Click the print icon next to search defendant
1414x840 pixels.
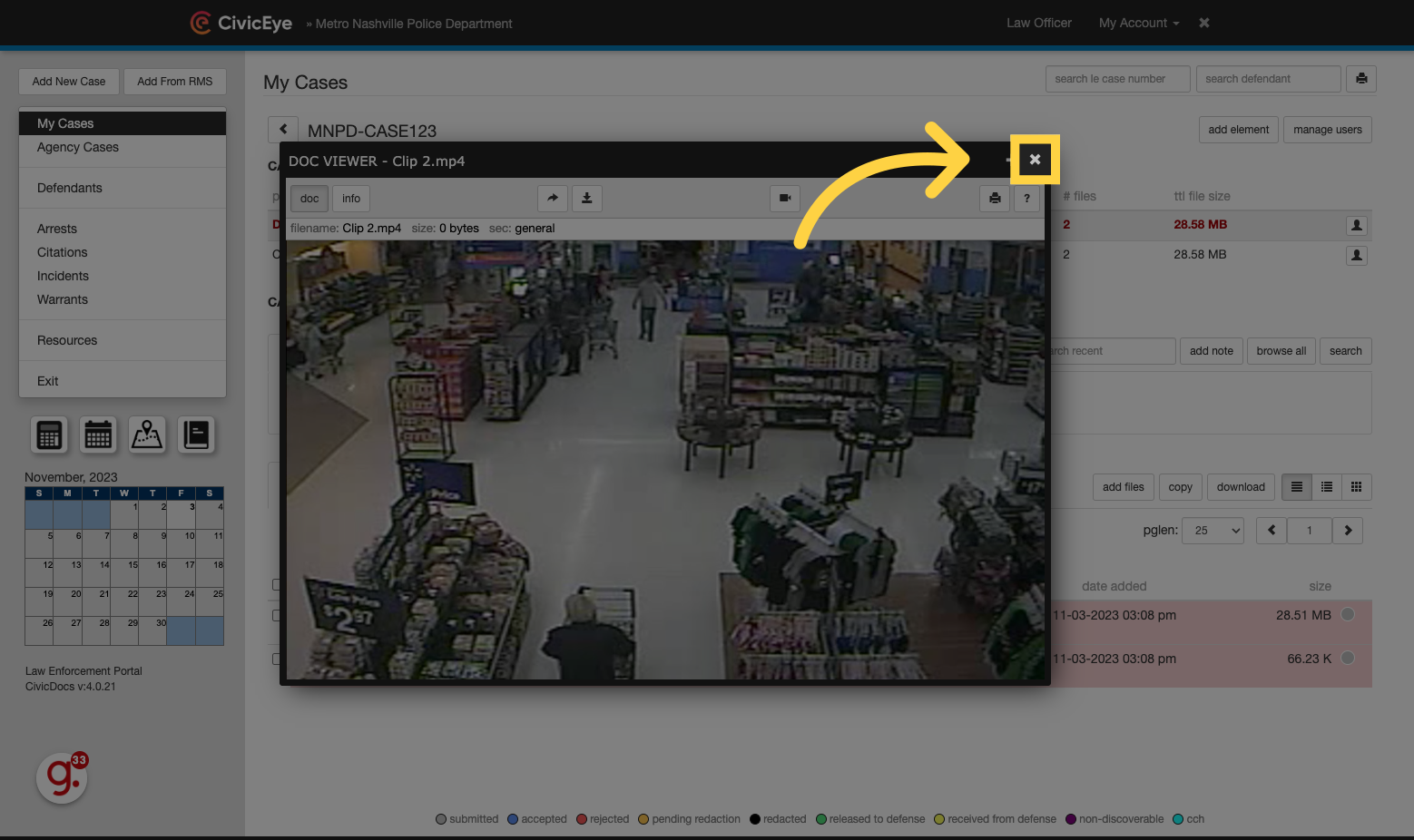(1361, 79)
